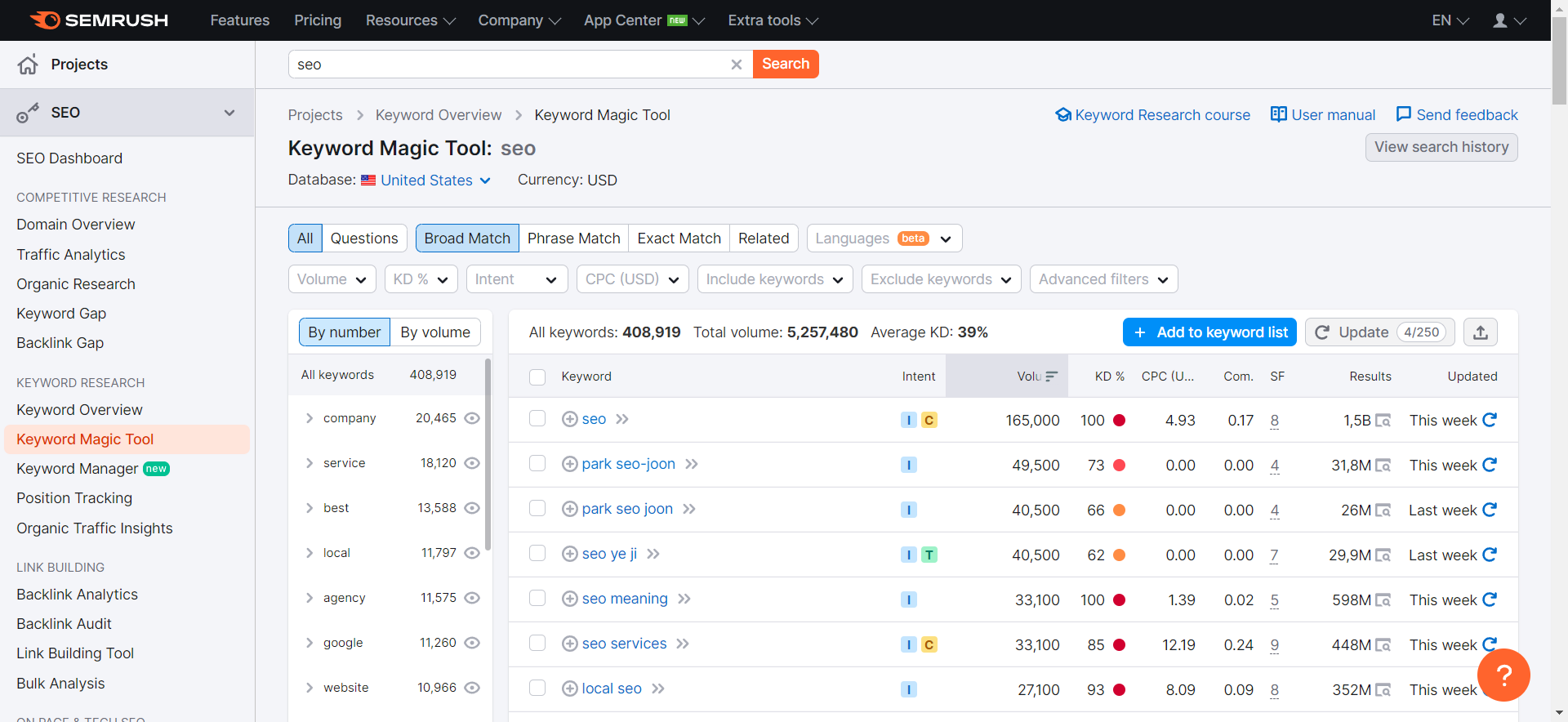Add 'seo meaning' using plus icon
This screenshot has width=1568, height=722.
[570, 599]
